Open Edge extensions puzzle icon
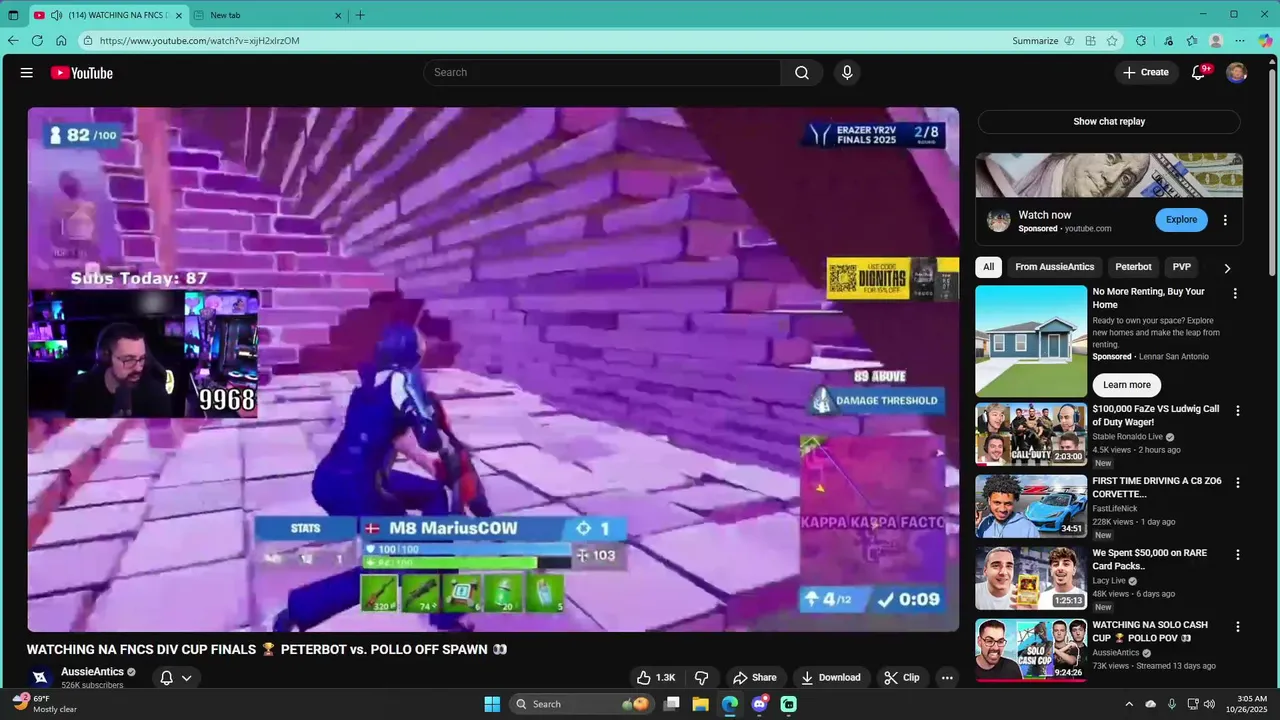The image size is (1280, 720). click(x=1141, y=41)
